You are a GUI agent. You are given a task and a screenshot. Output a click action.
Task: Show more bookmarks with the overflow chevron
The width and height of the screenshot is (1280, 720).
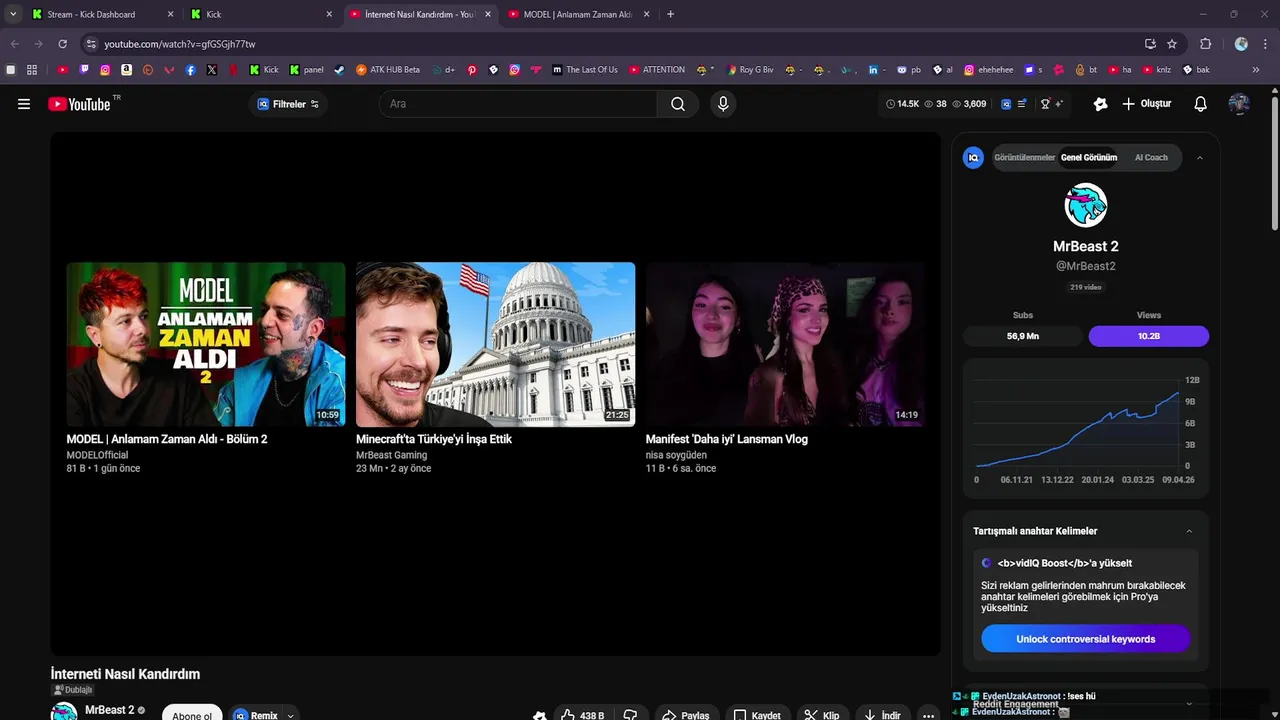pos(1256,70)
